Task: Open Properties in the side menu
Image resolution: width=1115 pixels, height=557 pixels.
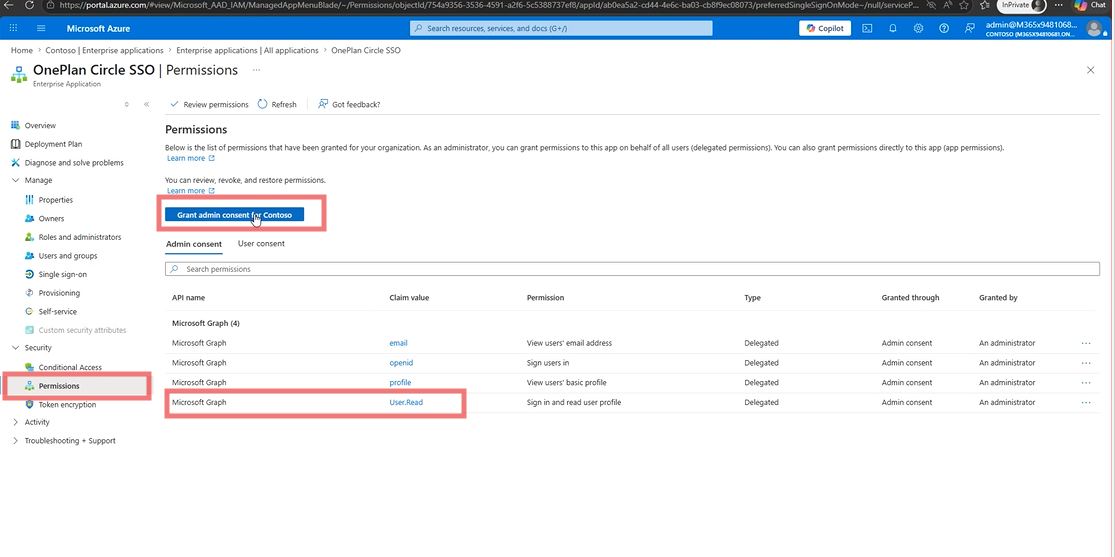Action: [55, 200]
